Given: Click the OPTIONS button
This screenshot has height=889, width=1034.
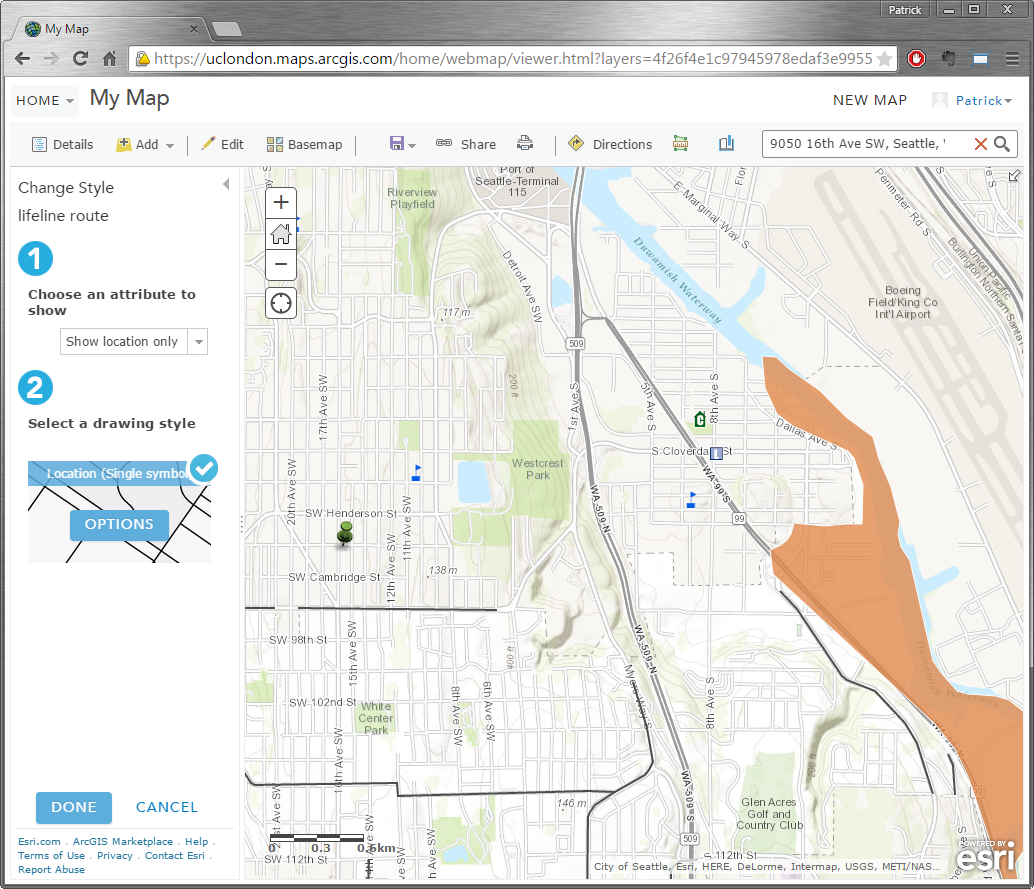Looking at the screenshot, I should tap(119, 524).
